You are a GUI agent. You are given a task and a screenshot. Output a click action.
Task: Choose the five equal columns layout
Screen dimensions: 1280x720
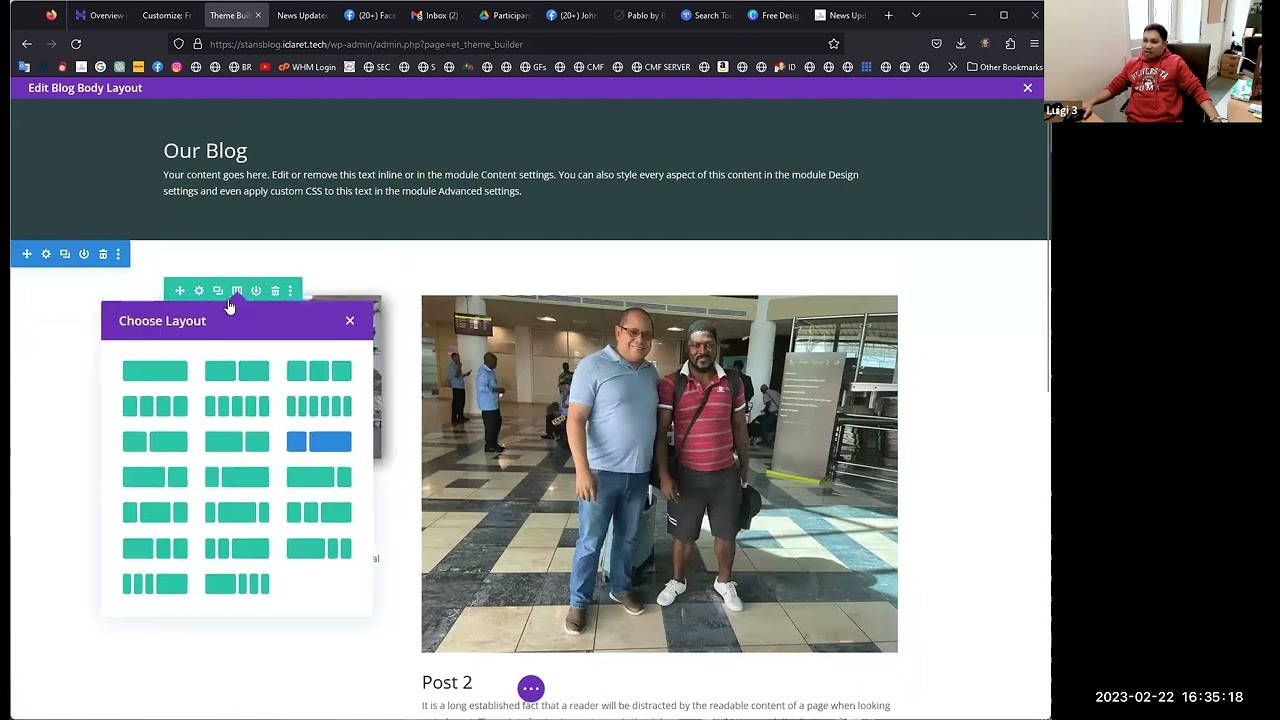point(237,406)
